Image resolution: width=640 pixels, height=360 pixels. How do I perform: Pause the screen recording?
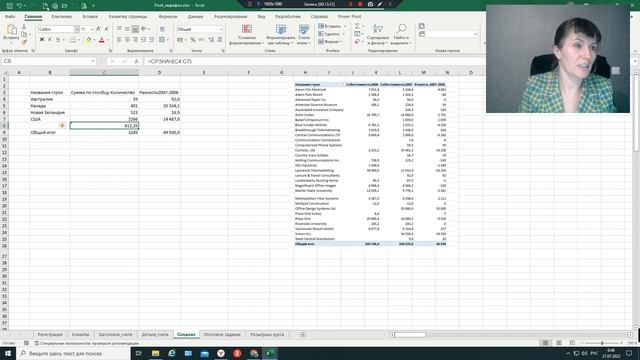[x=350, y=4]
